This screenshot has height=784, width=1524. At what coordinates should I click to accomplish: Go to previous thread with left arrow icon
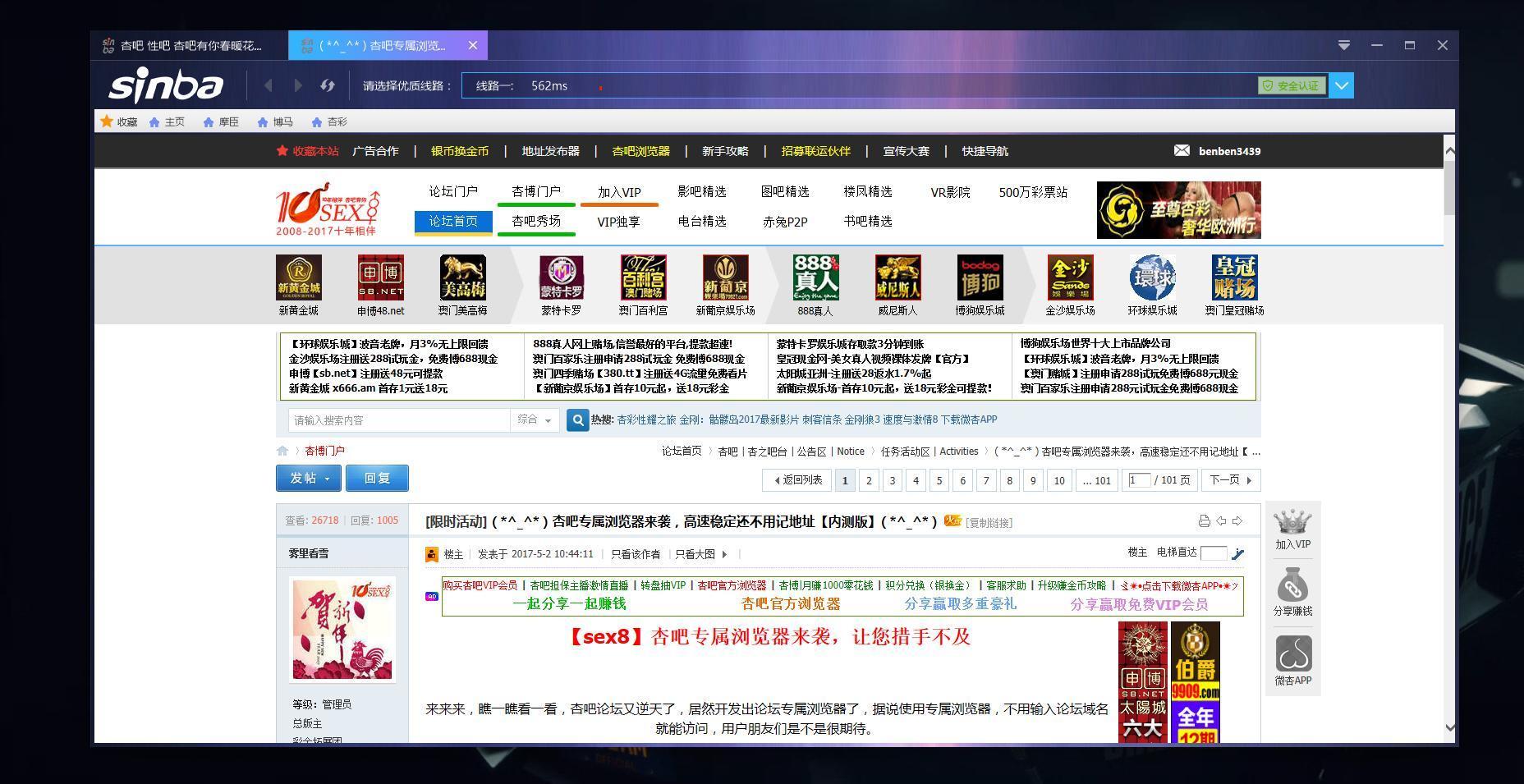(1221, 520)
